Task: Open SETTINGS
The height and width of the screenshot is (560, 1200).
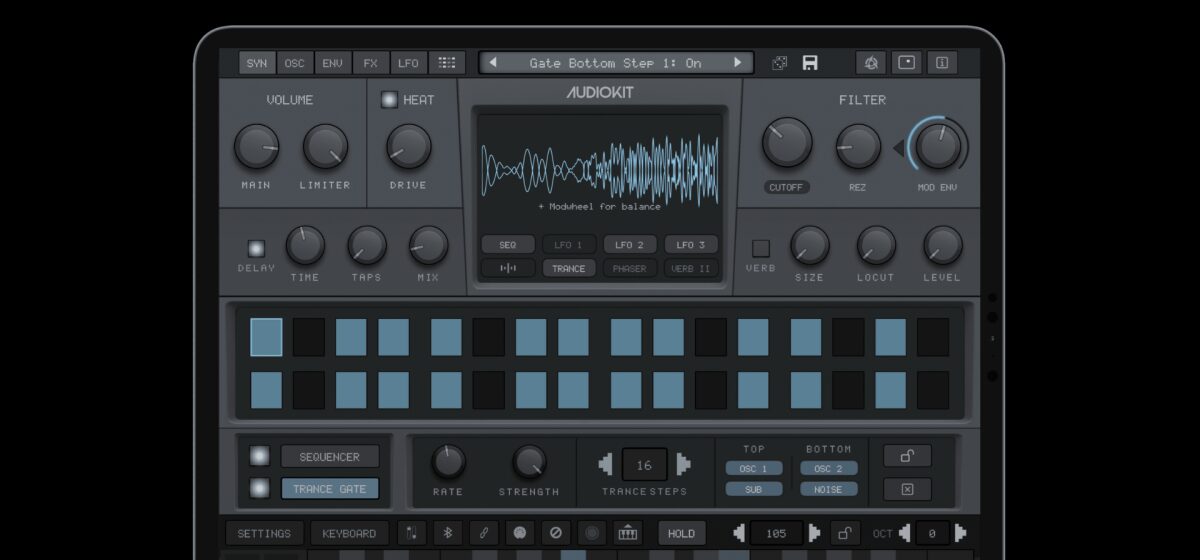Action: (x=264, y=533)
